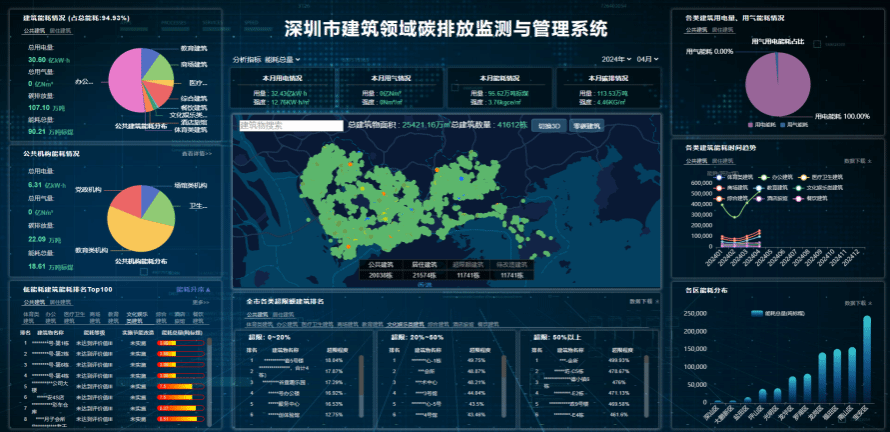Switch to 居住建筑 tab in 建筑能耗情况 panel

pos(60,32)
